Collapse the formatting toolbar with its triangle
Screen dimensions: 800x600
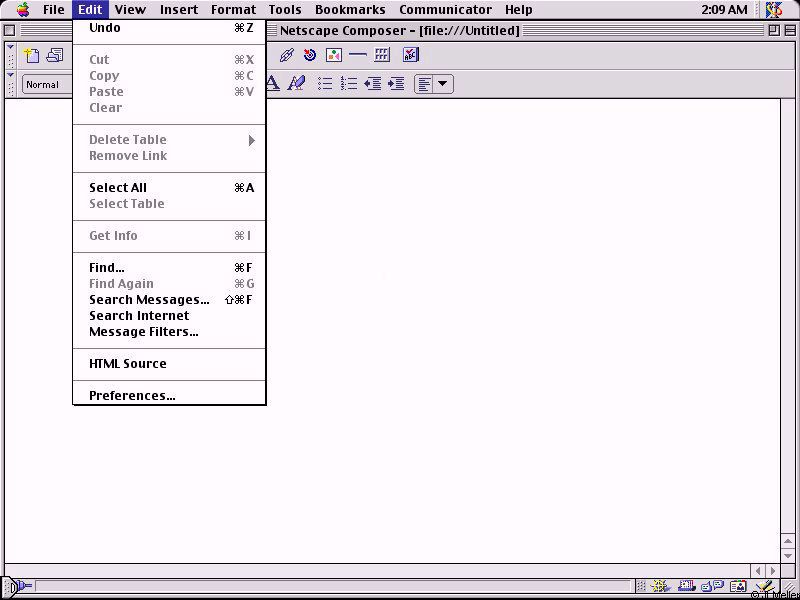pos(11,75)
